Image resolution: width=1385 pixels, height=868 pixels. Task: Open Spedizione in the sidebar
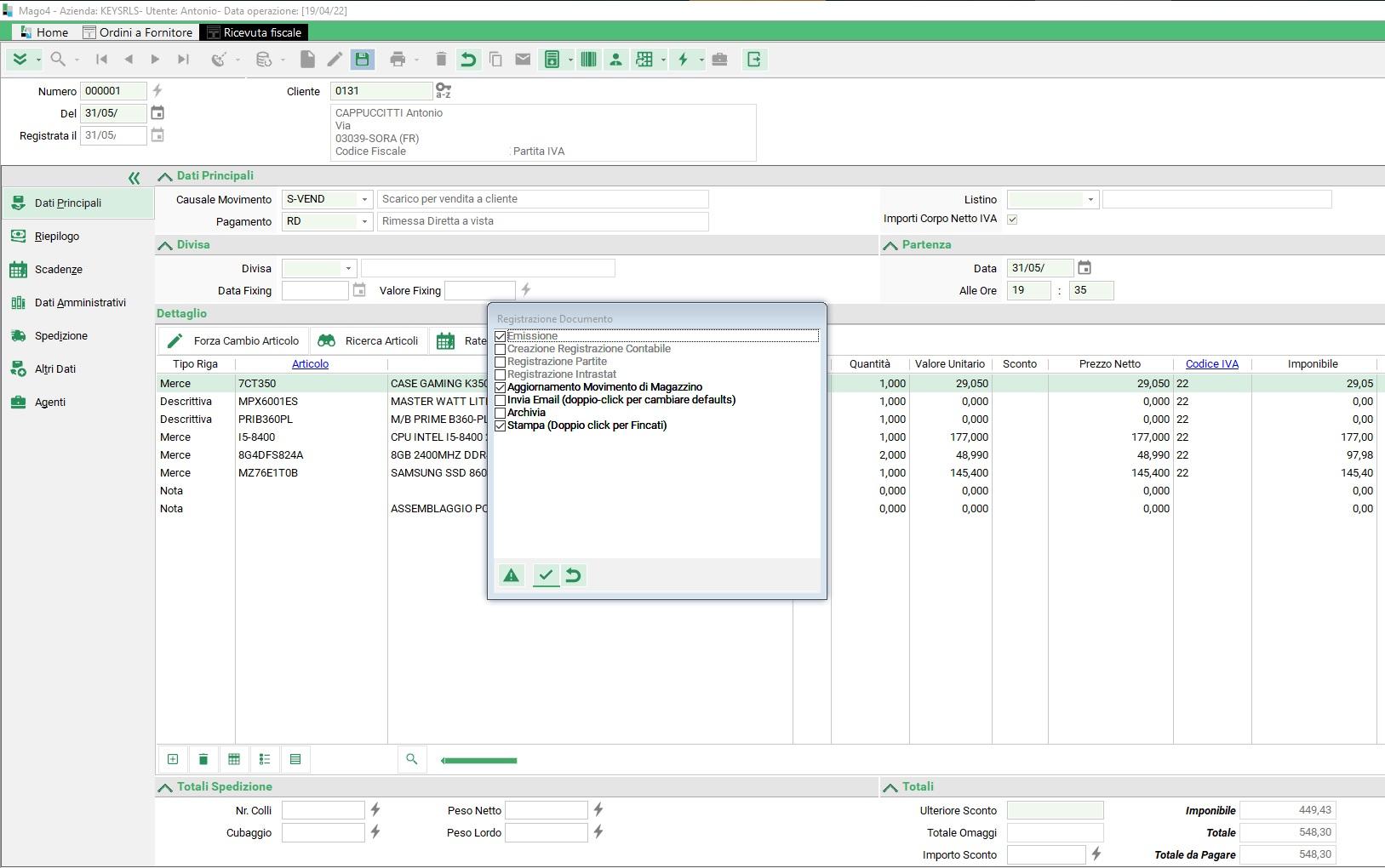pos(61,336)
